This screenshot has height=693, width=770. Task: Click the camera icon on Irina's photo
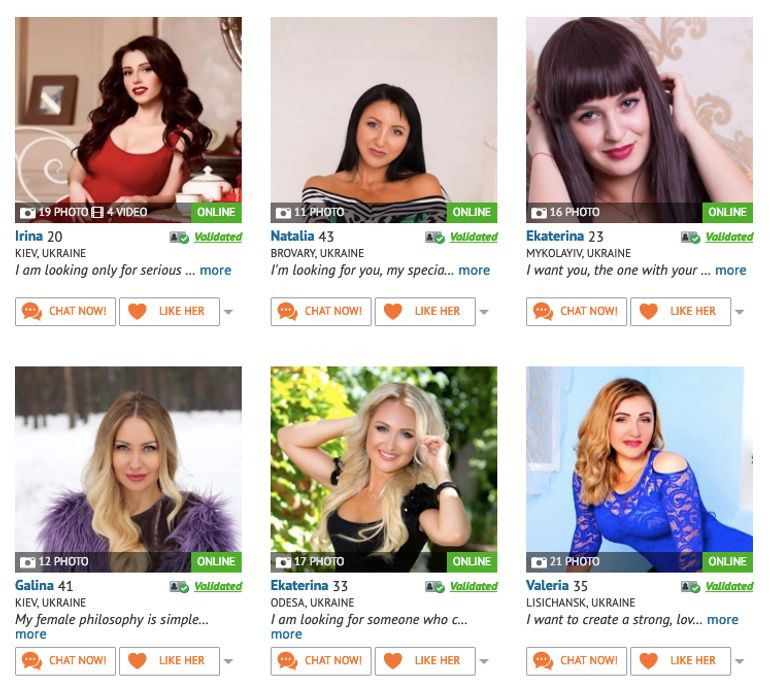click(x=28, y=213)
